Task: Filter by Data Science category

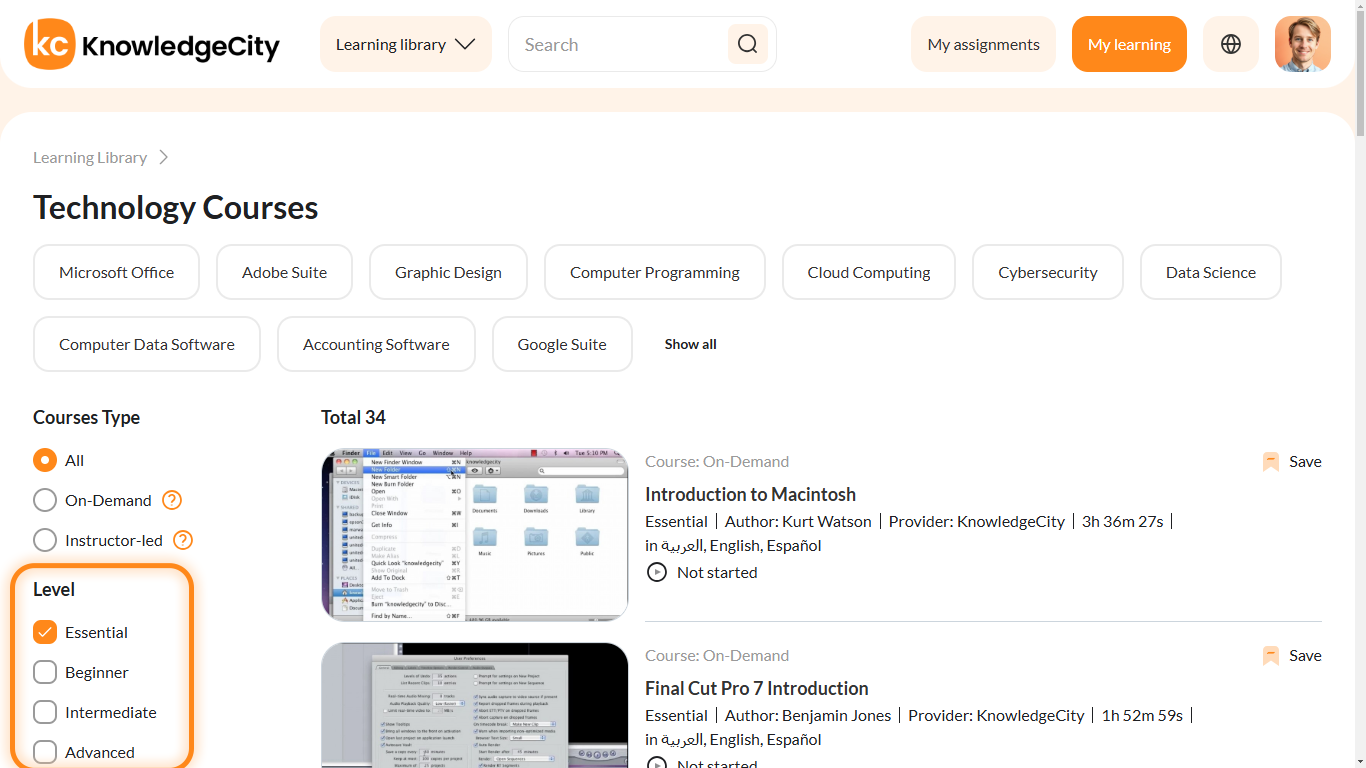Action: tap(1211, 272)
